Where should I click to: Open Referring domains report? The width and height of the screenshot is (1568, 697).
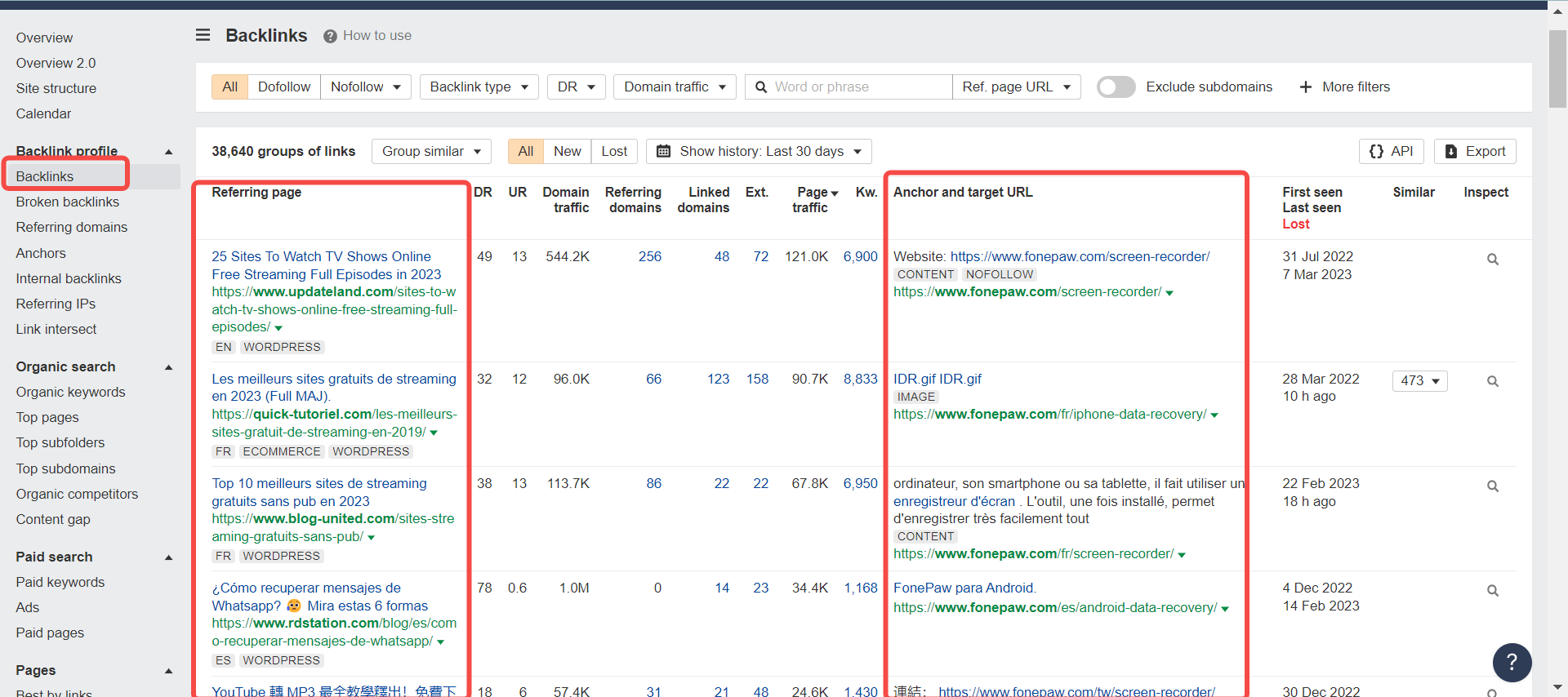(71, 227)
